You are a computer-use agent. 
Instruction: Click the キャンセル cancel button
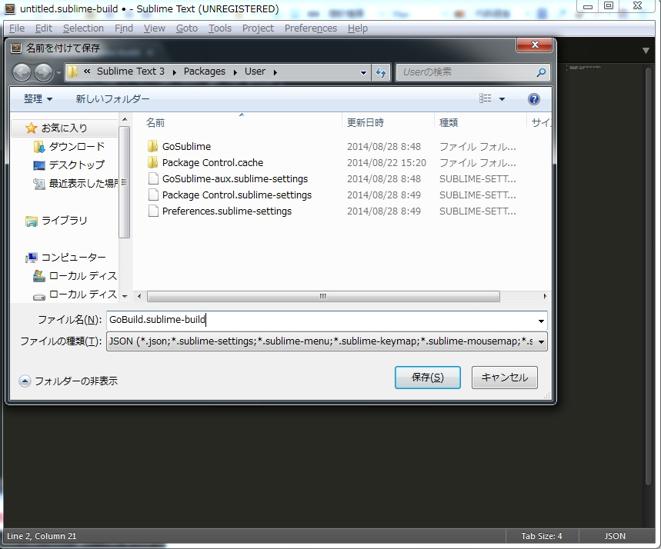click(504, 377)
